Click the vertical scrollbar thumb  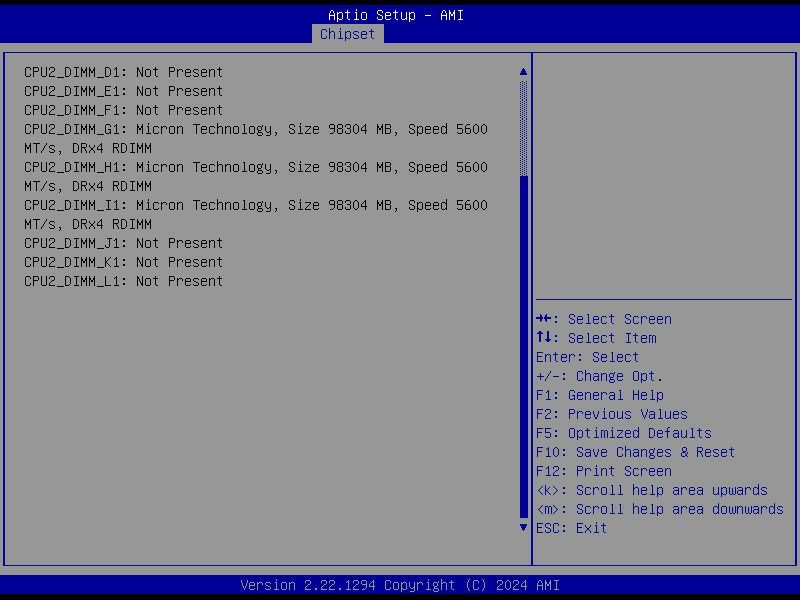pos(523,347)
